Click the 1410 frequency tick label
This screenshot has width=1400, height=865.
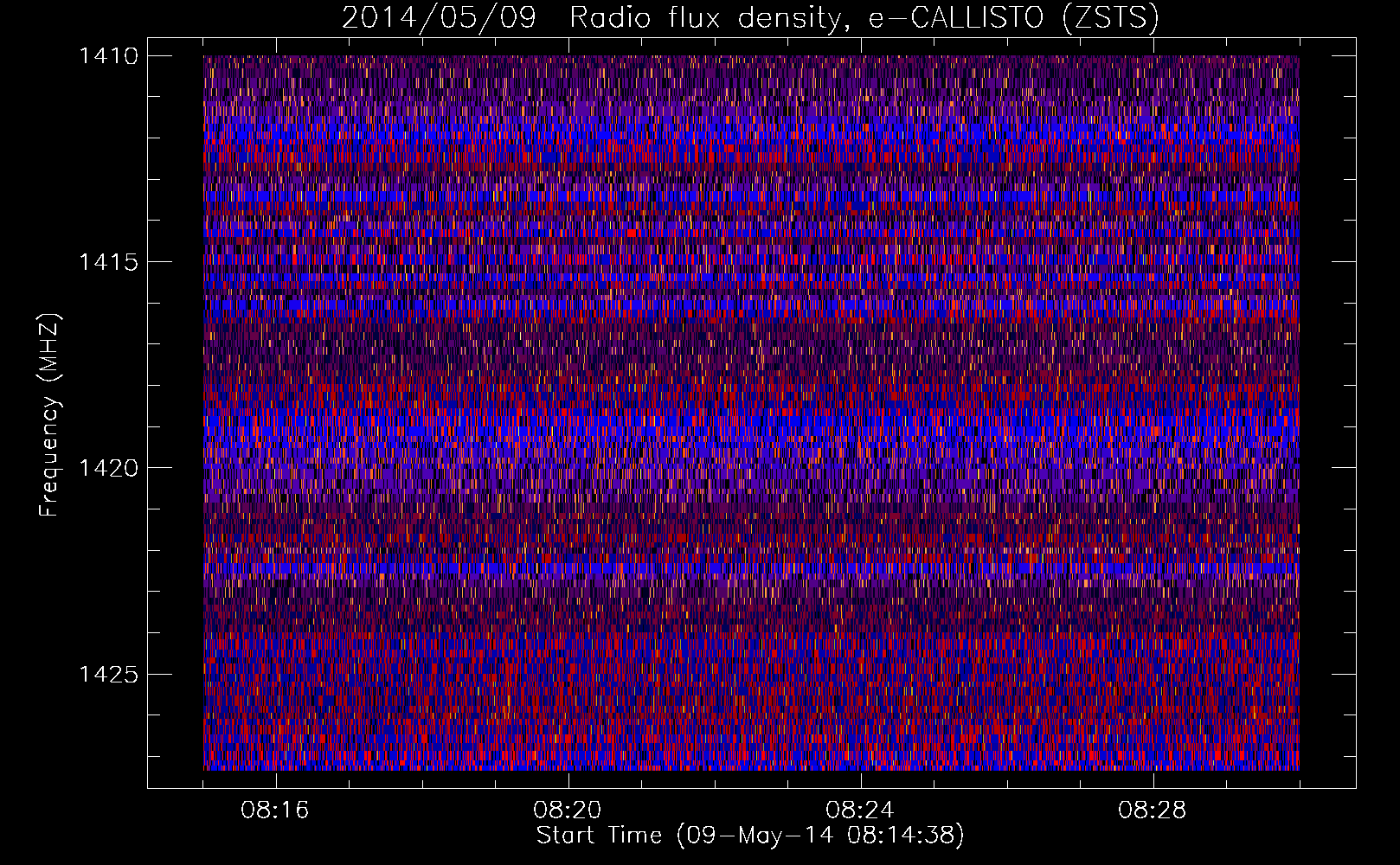[108, 56]
